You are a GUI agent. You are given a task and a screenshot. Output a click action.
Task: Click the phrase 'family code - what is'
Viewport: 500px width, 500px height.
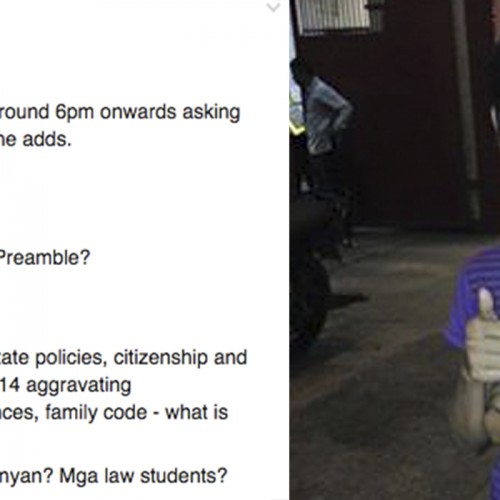tap(137, 412)
